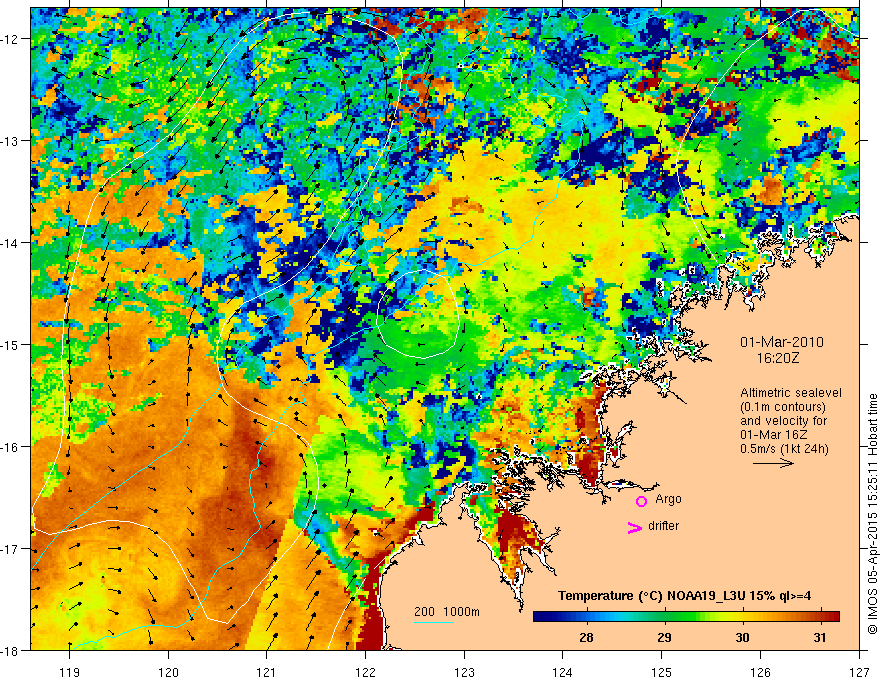Image resolution: width=880 pixels, height=680 pixels.
Task: Click latitude axis label '-12'
Action: click(11, 39)
